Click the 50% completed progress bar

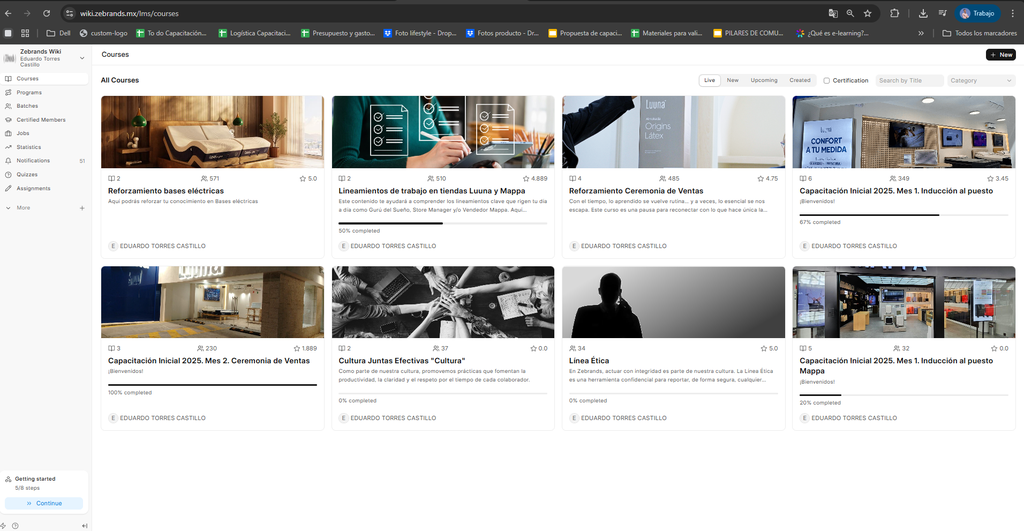coord(443,223)
